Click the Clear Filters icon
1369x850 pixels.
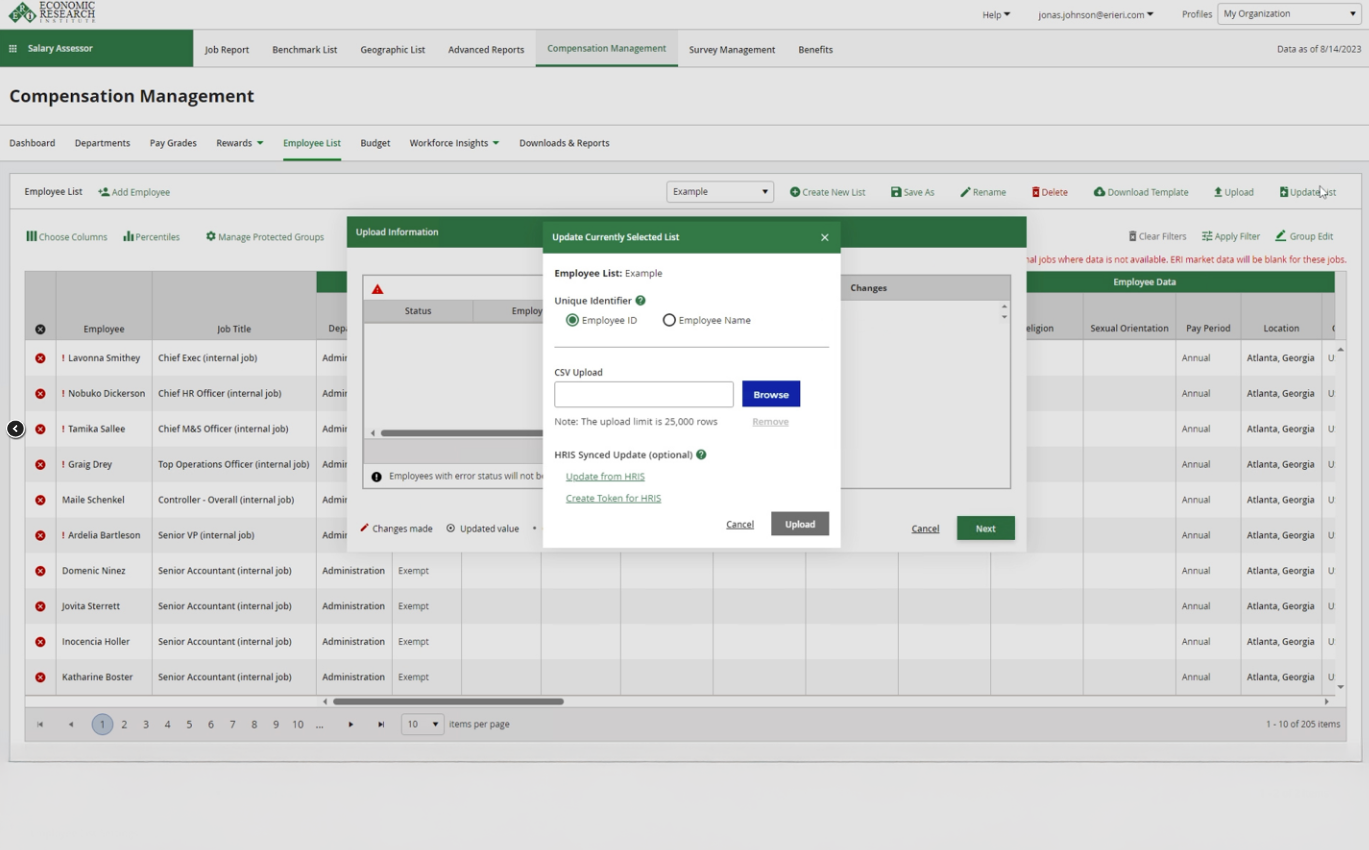point(1132,237)
